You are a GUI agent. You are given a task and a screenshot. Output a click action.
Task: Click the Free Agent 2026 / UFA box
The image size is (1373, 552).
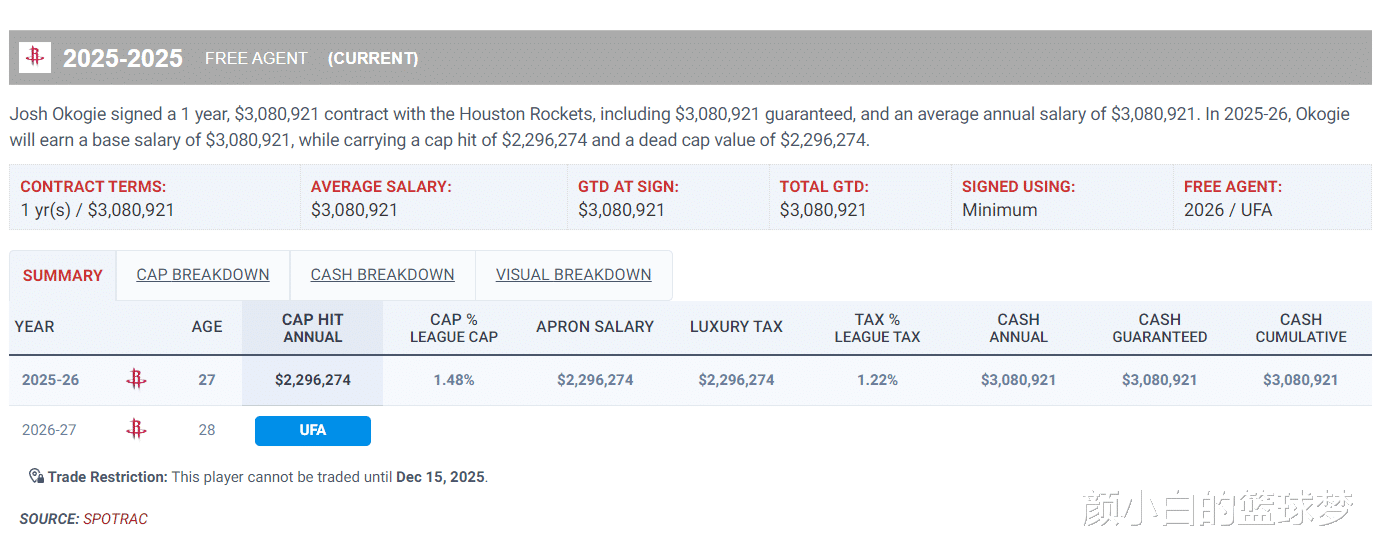point(1271,198)
